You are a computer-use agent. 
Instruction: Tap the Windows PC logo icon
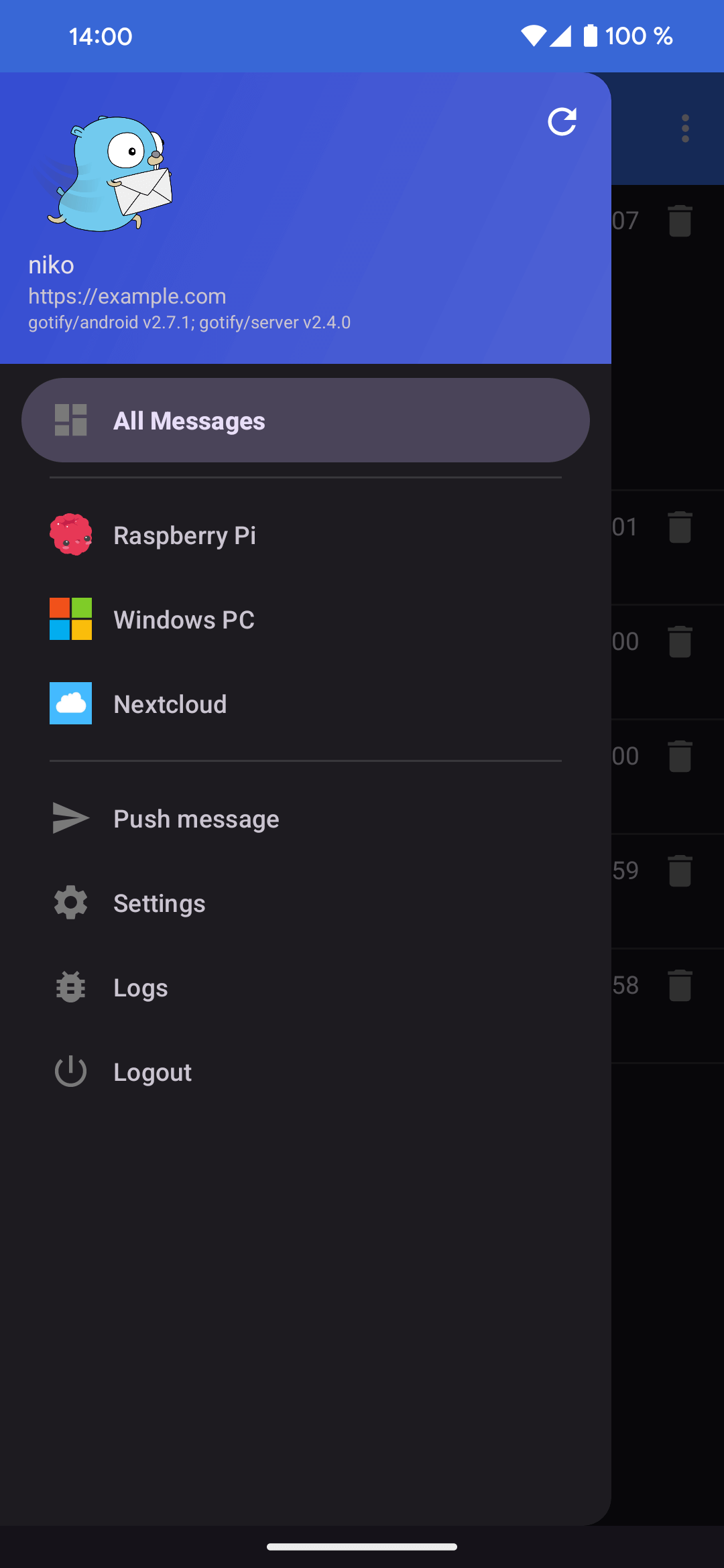(70, 619)
